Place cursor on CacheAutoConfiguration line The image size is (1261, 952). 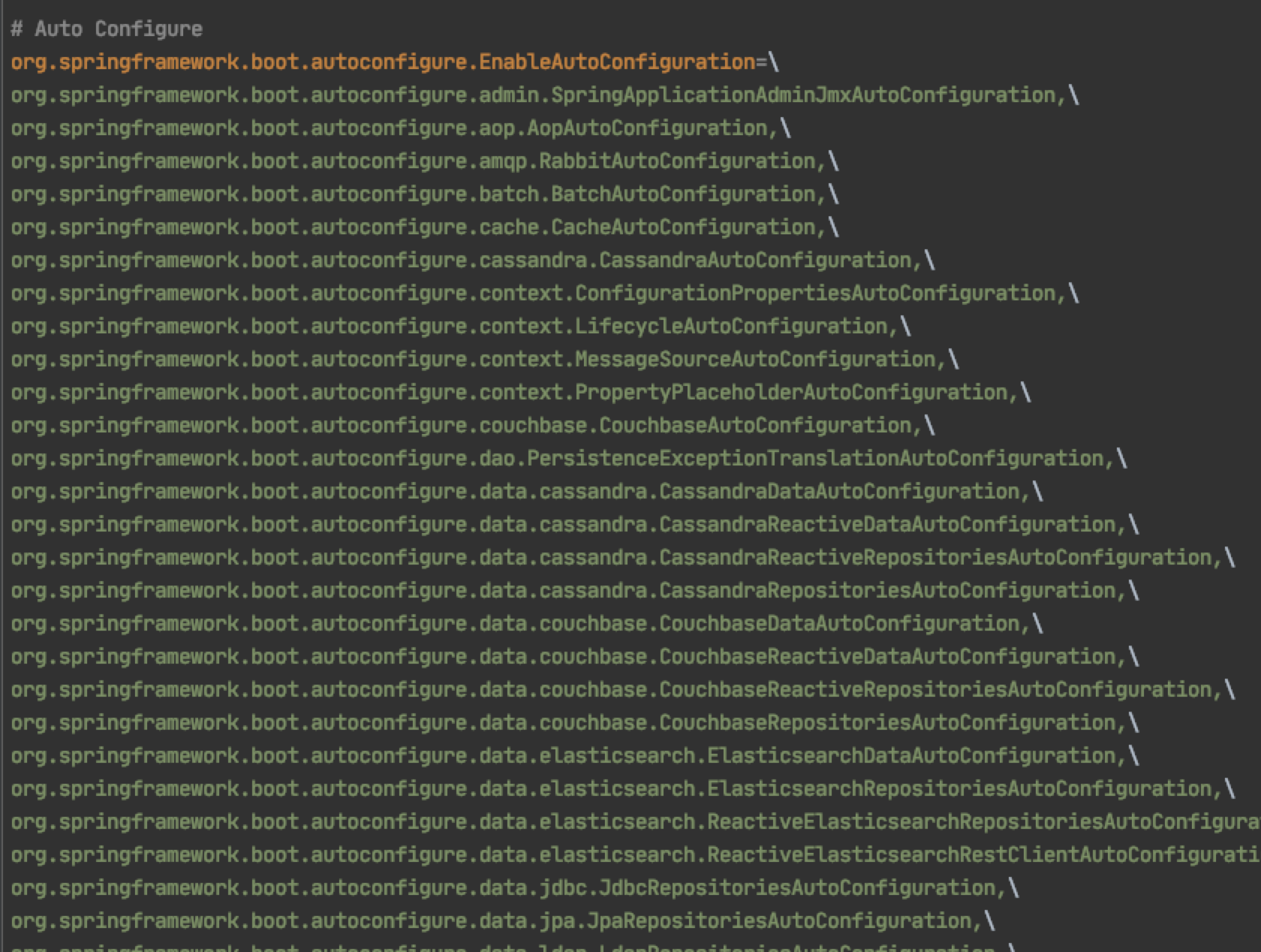pyautogui.click(x=425, y=227)
